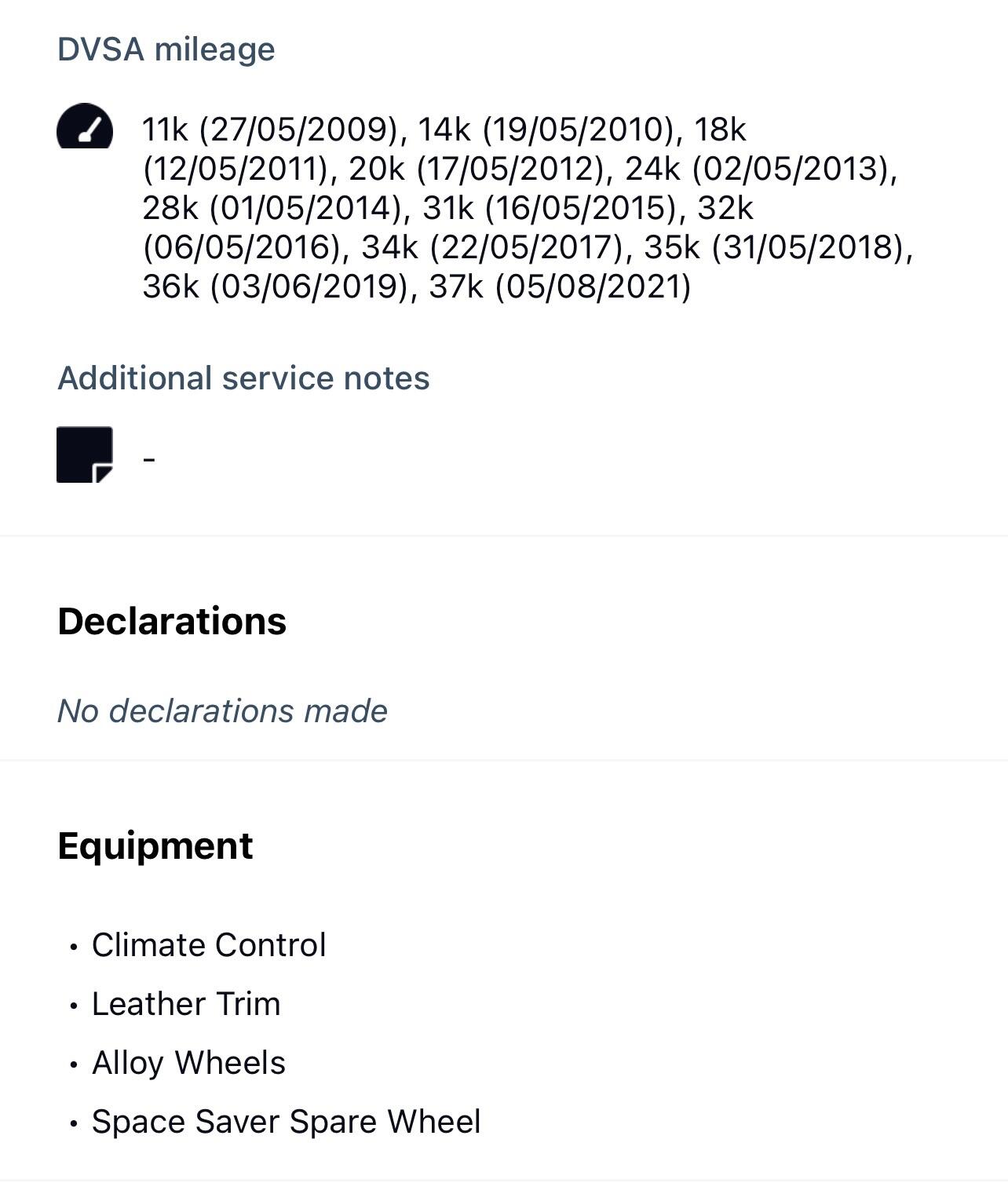
Task: Click the Leather Trim equipment item
Action: tap(186, 1004)
